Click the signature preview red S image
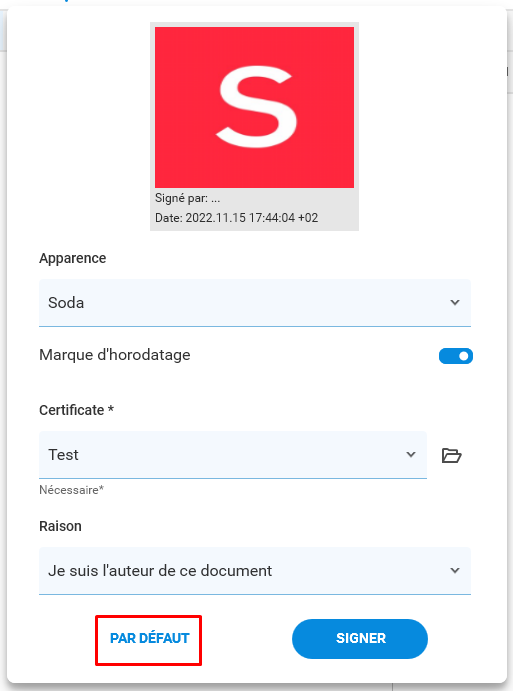The image size is (513, 691). (254, 108)
